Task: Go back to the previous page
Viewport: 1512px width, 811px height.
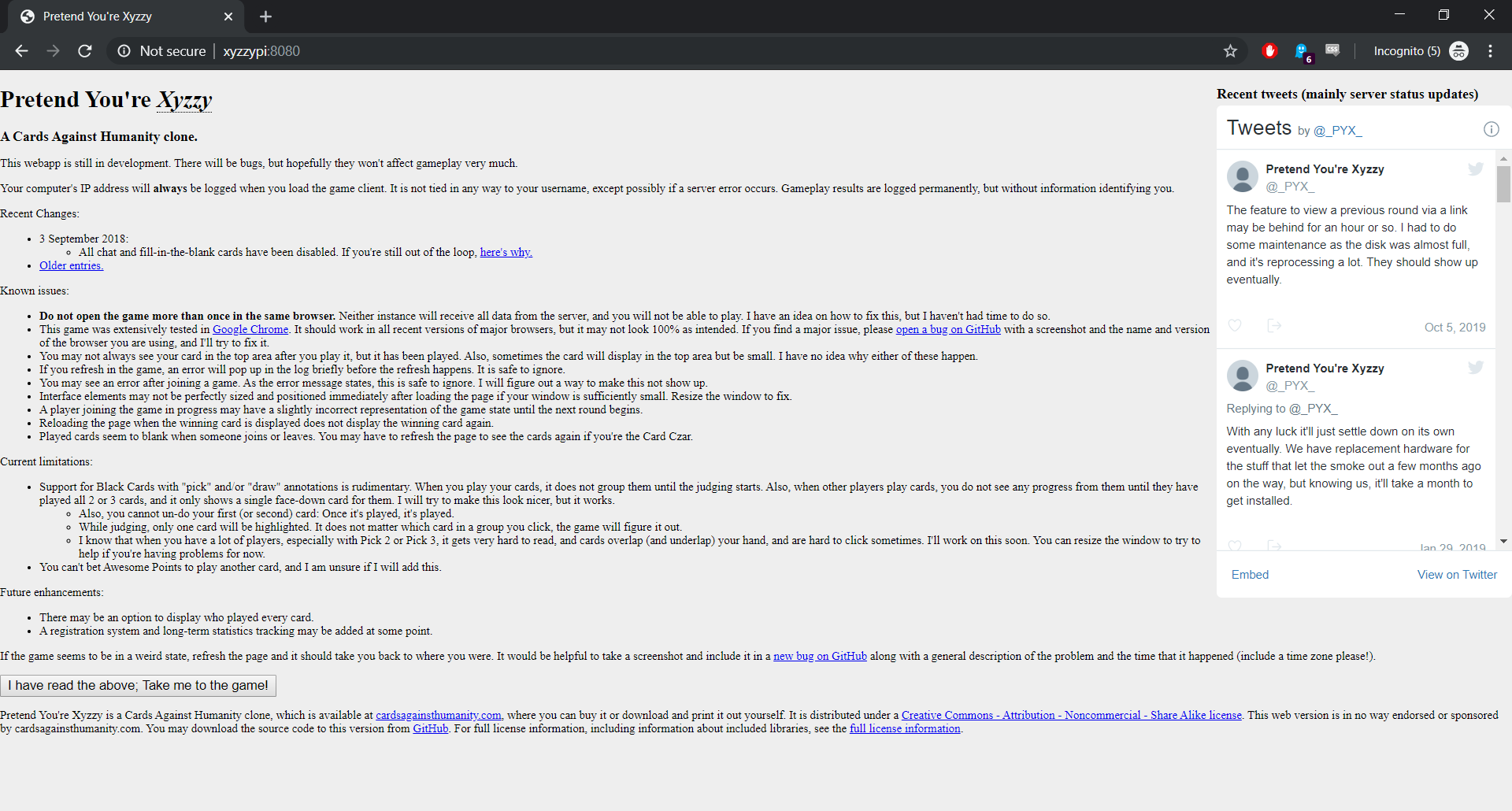Action: 21,51
